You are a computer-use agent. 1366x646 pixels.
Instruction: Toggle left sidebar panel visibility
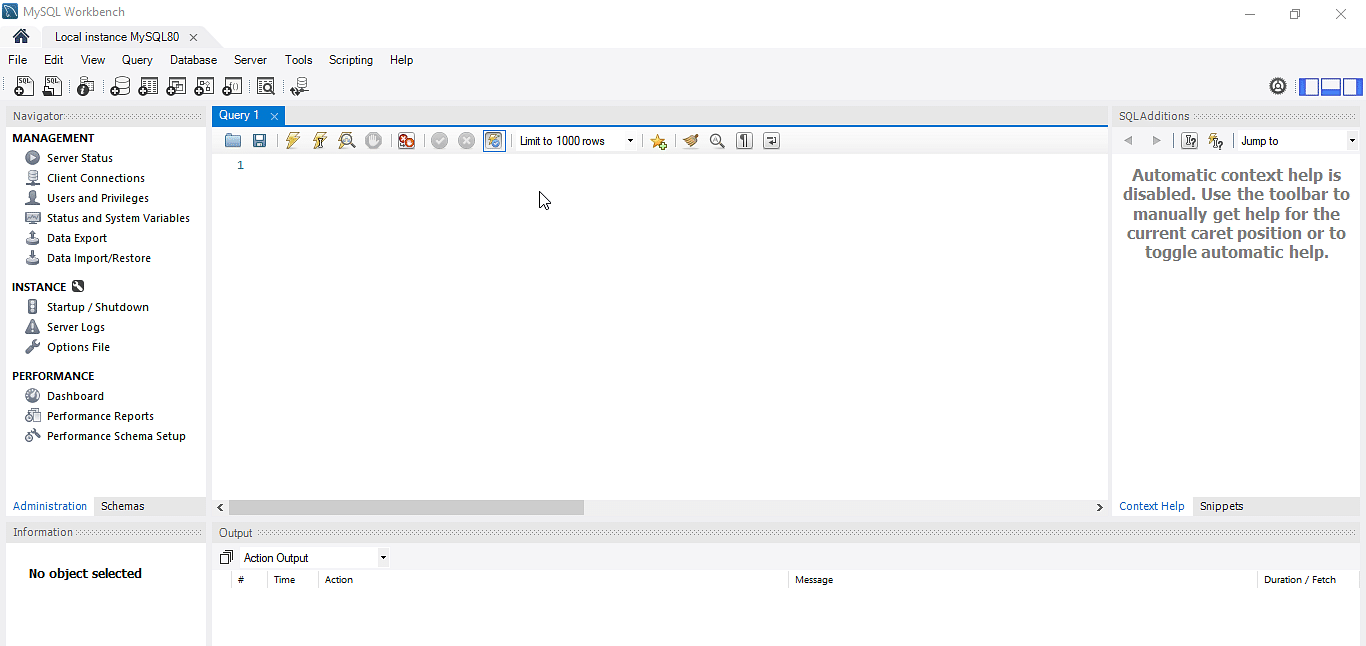coord(1309,87)
